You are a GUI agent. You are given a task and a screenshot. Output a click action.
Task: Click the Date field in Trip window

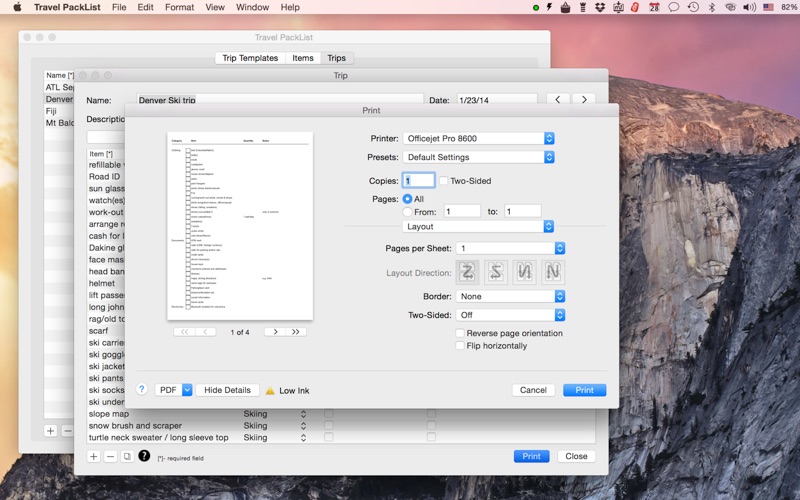497,99
